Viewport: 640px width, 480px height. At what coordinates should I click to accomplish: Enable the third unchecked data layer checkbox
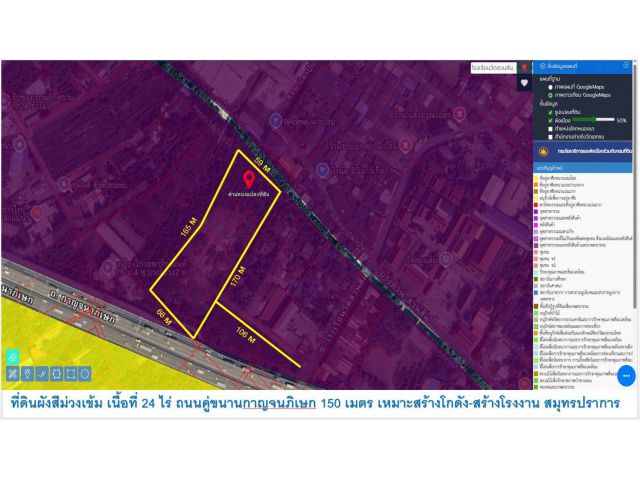pos(550,129)
